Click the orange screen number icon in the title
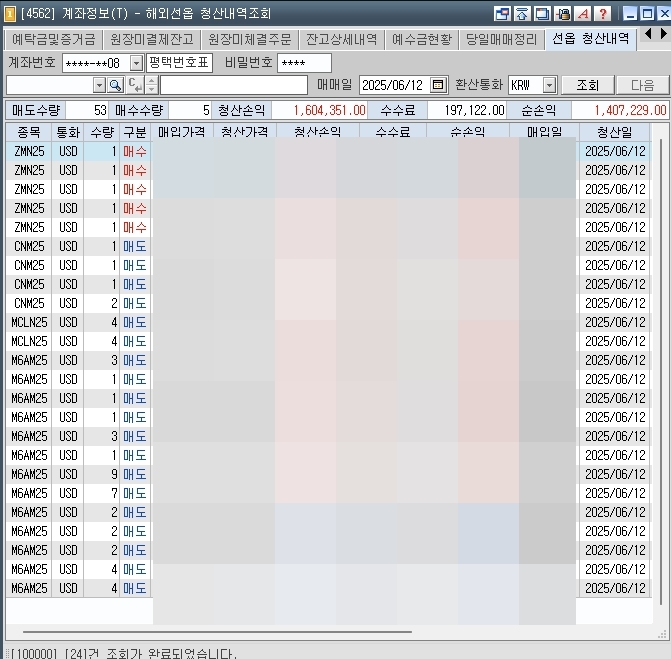The image size is (671, 659). tap(9, 14)
